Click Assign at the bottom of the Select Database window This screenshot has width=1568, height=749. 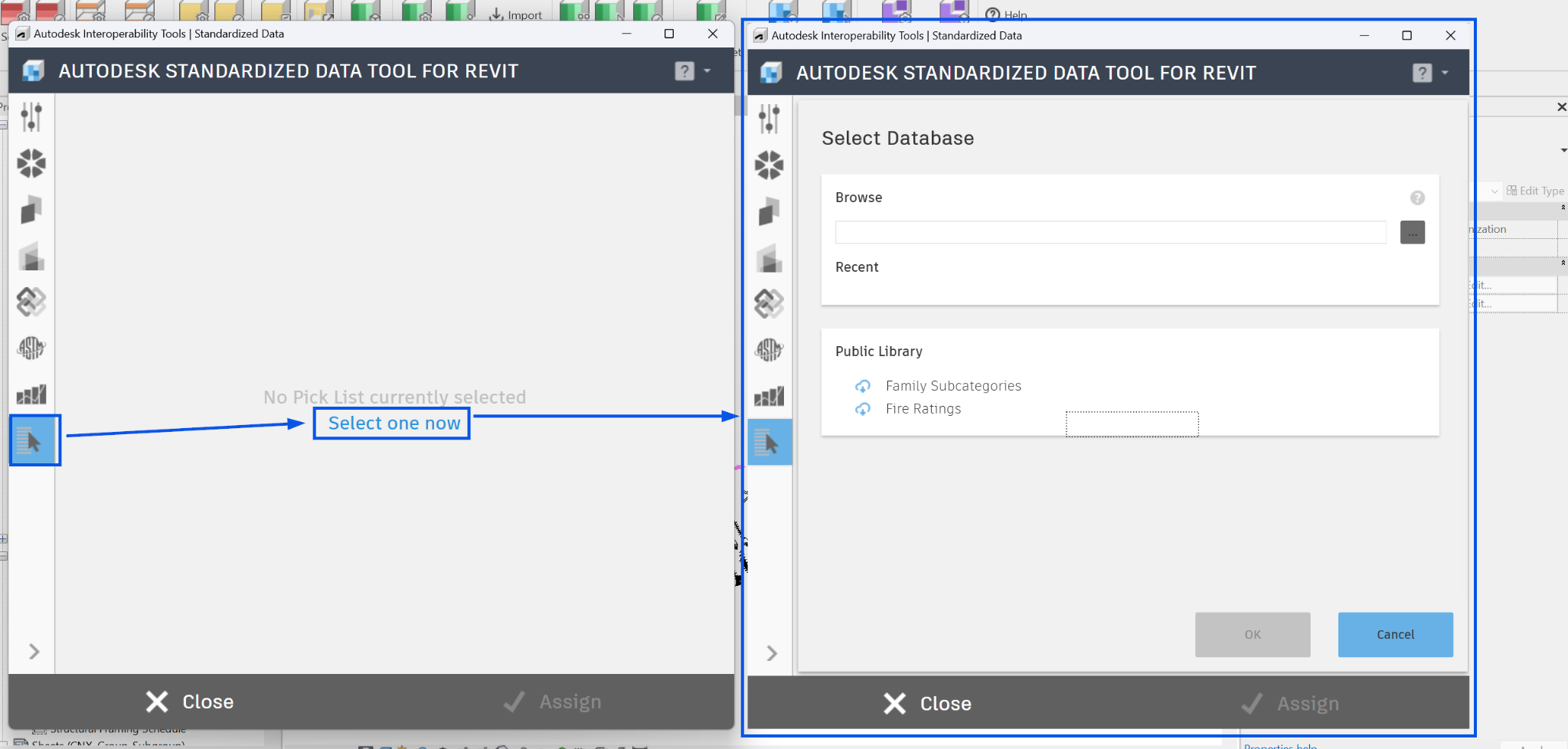point(1291,703)
